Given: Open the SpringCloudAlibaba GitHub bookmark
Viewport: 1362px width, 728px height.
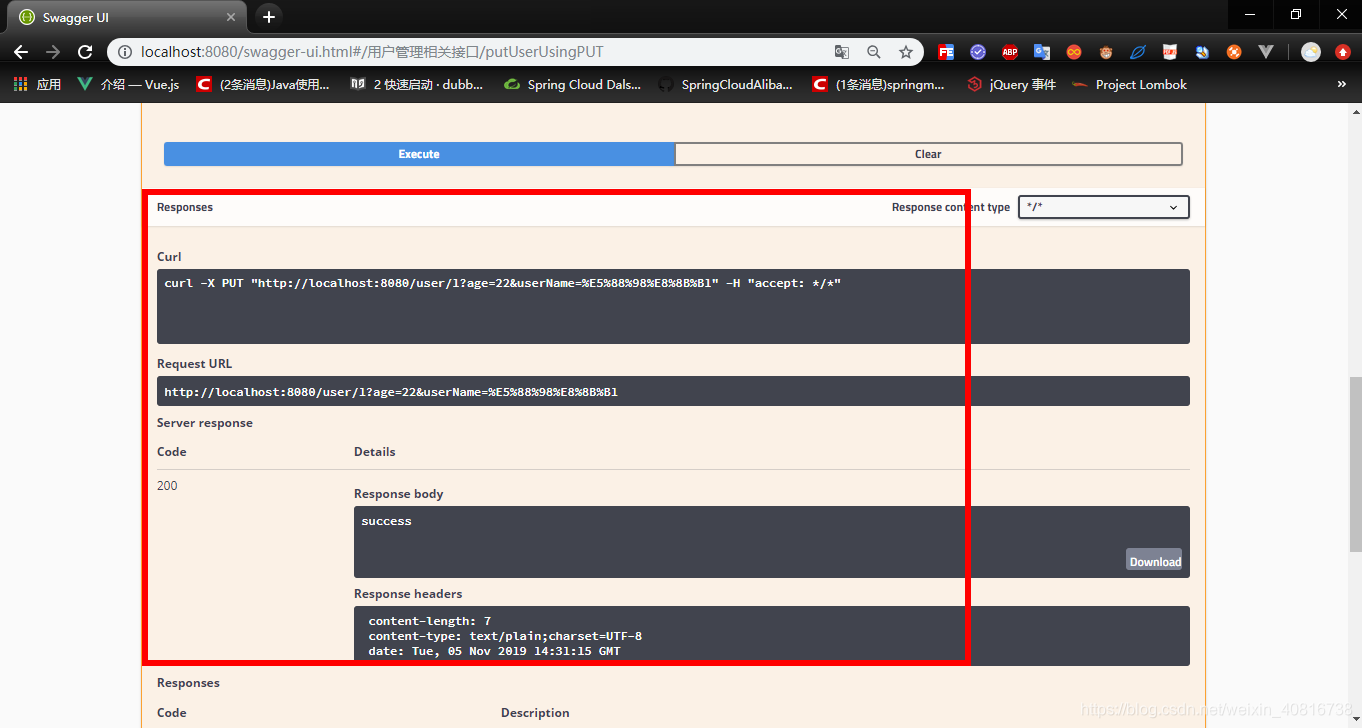Looking at the screenshot, I should (726, 85).
